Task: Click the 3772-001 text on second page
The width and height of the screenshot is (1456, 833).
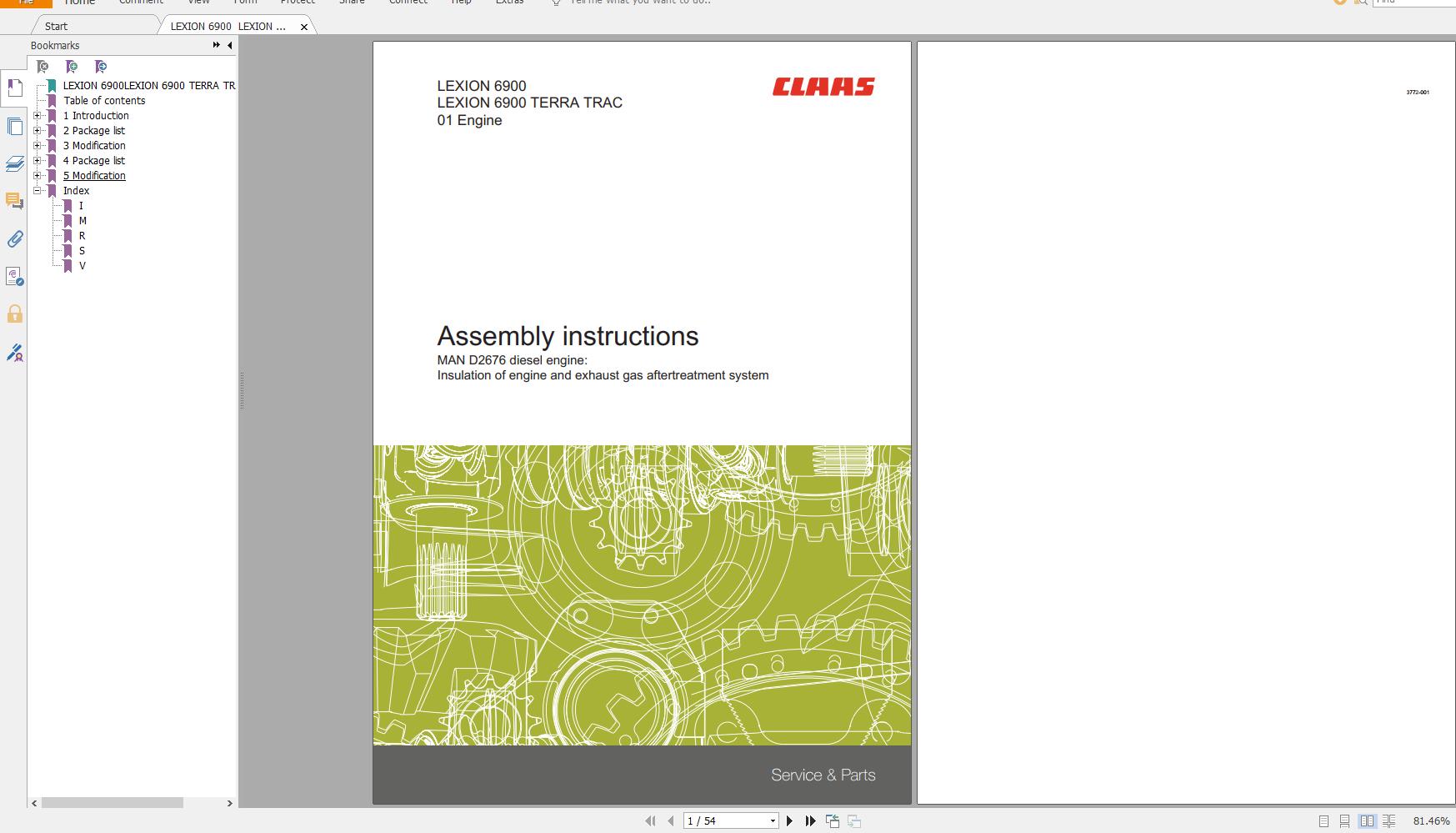Action: pos(1418,93)
